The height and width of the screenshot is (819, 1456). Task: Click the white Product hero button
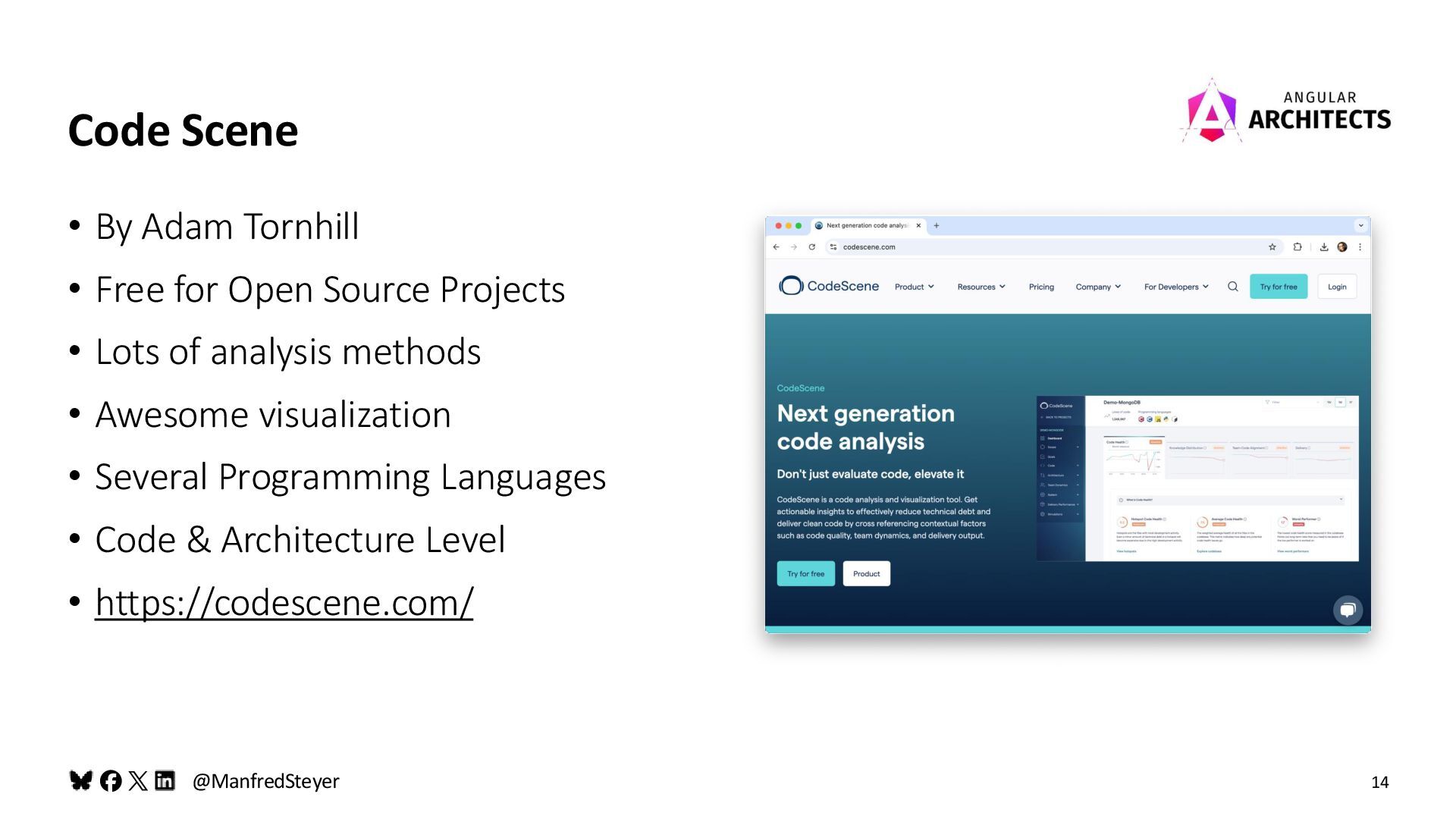(866, 574)
